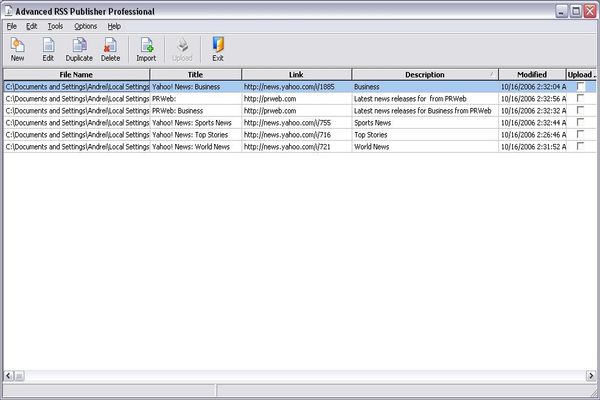Click modified date 10/16/2006 2:32:56
The image size is (600, 400).
[x=532, y=99]
